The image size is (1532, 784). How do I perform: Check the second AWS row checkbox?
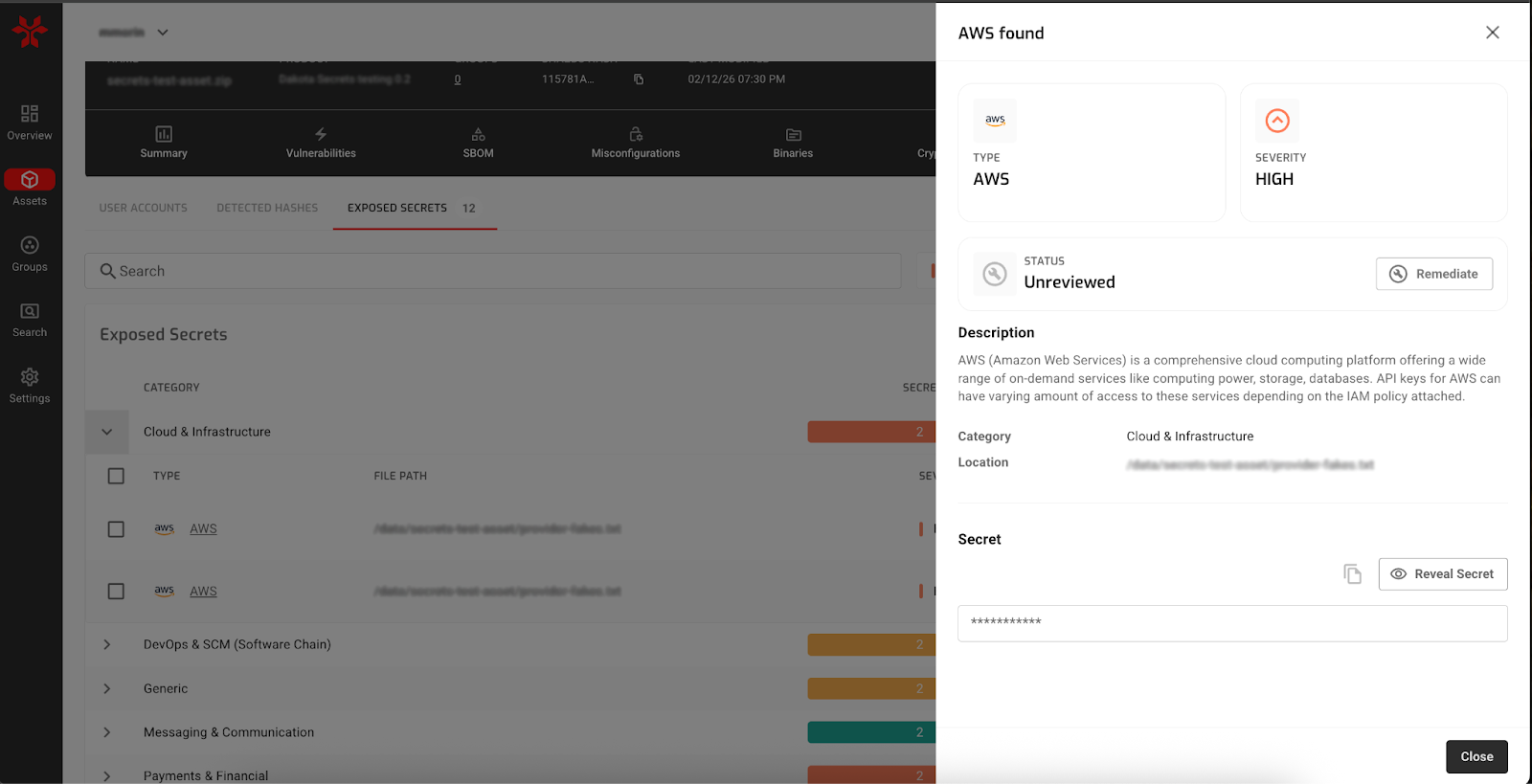116,592
